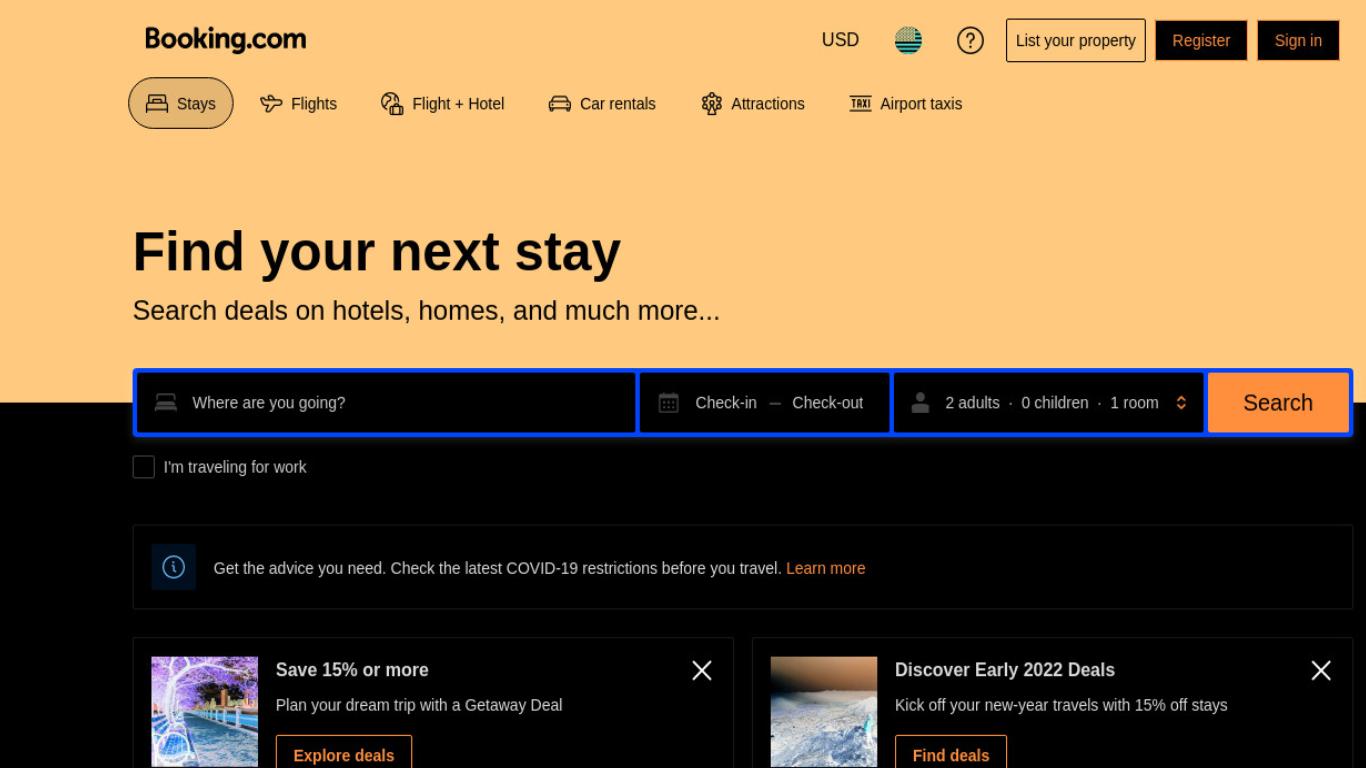Open the Check-out date picker
Image resolution: width=1366 pixels, height=768 pixels.
[827, 402]
